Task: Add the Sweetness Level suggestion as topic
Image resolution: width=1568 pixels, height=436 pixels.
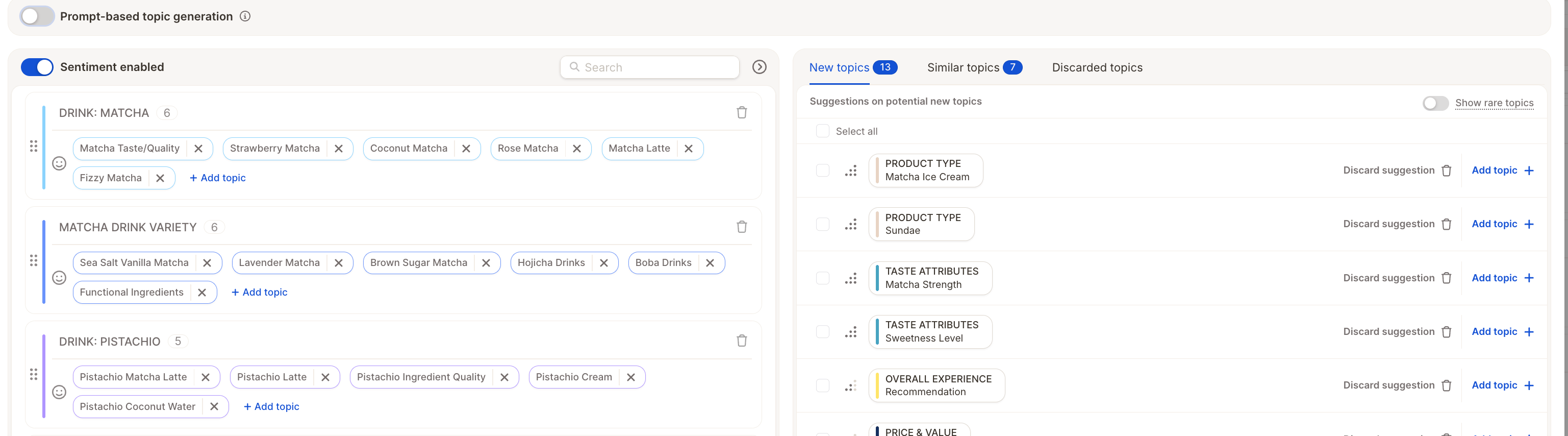Action: coord(1502,332)
